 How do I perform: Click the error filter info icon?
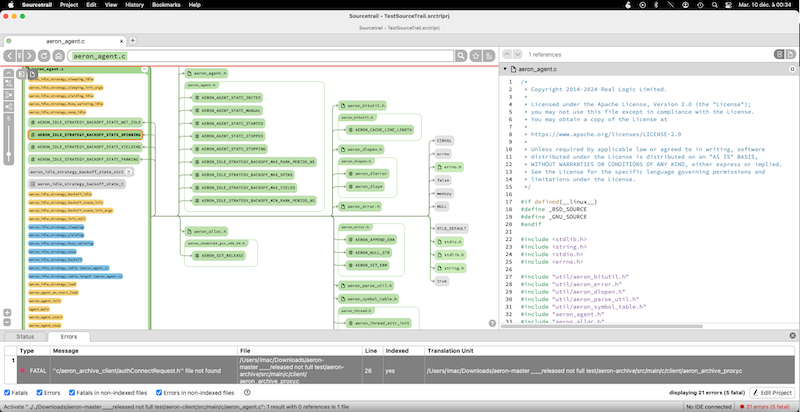(247, 393)
